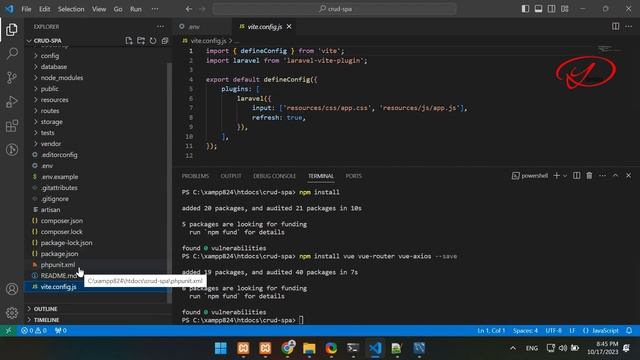Open Explorer views and more actions menu
The width and height of the screenshot is (640, 360).
[160, 27]
